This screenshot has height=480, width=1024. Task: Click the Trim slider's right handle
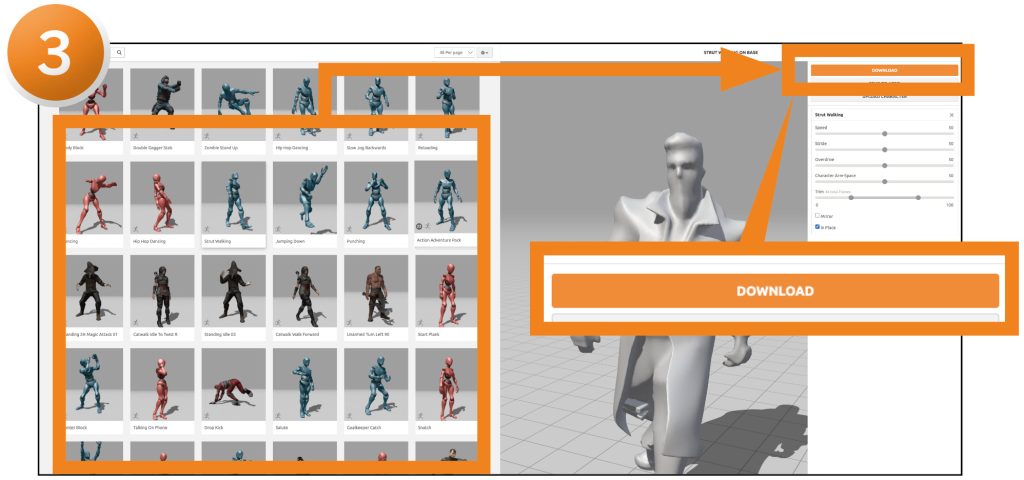click(918, 197)
